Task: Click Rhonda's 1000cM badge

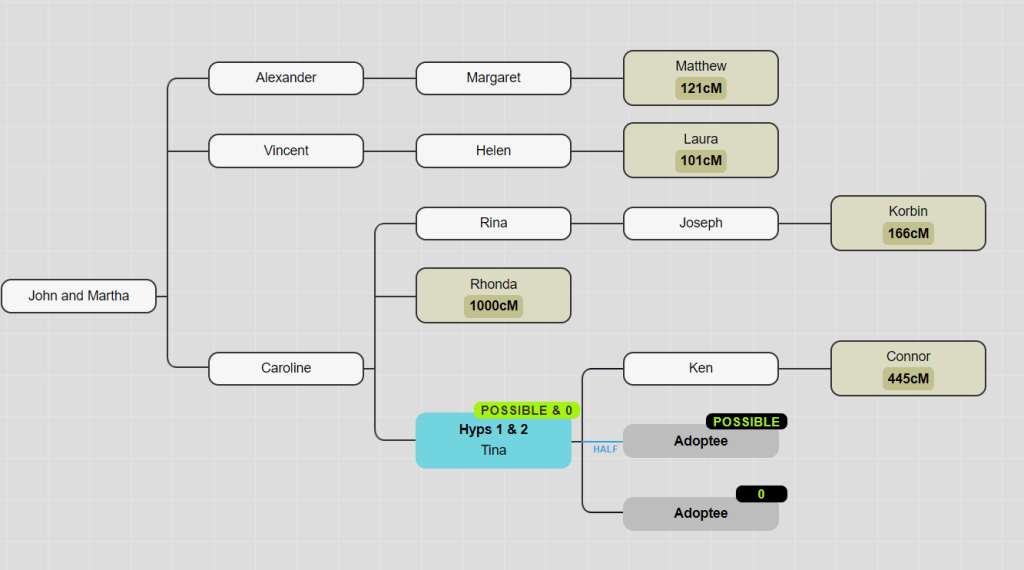Action: (x=493, y=306)
